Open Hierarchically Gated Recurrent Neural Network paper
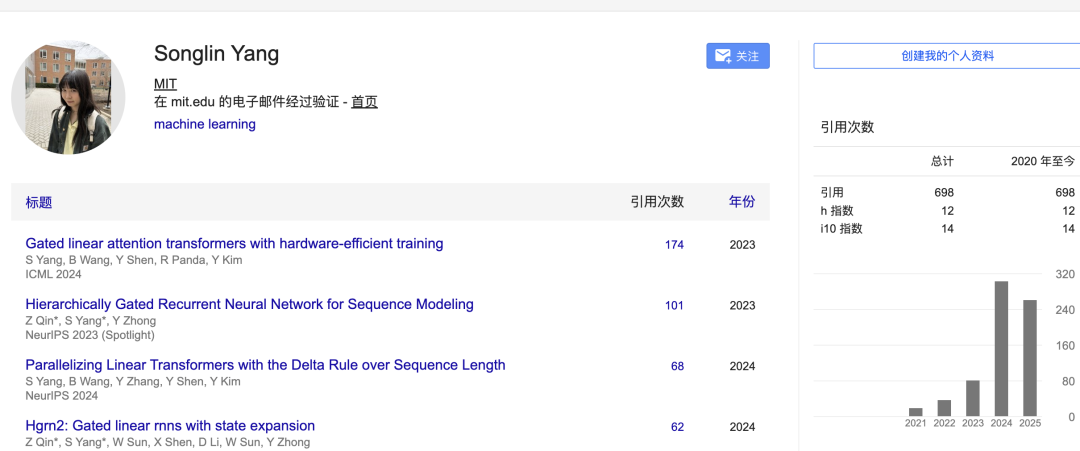1080x451 pixels. click(249, 304)
